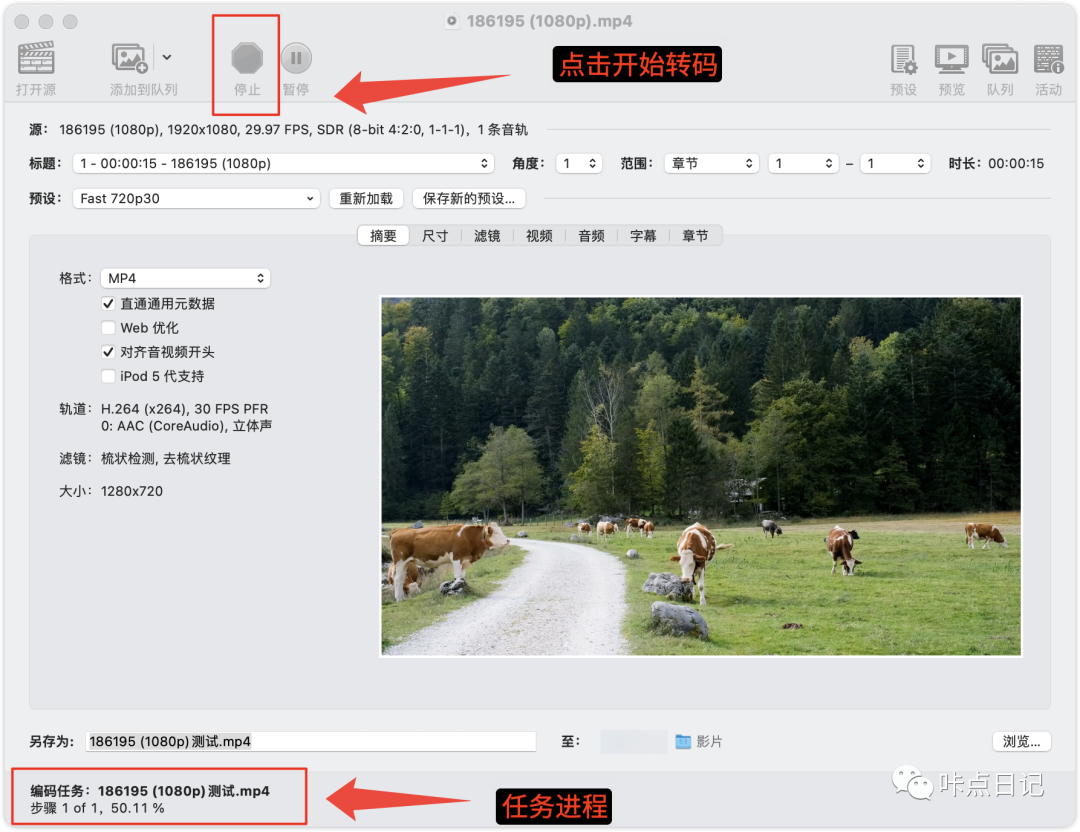Click the 重新加载 button
The image size is (1080, 832).
[366, 199]
